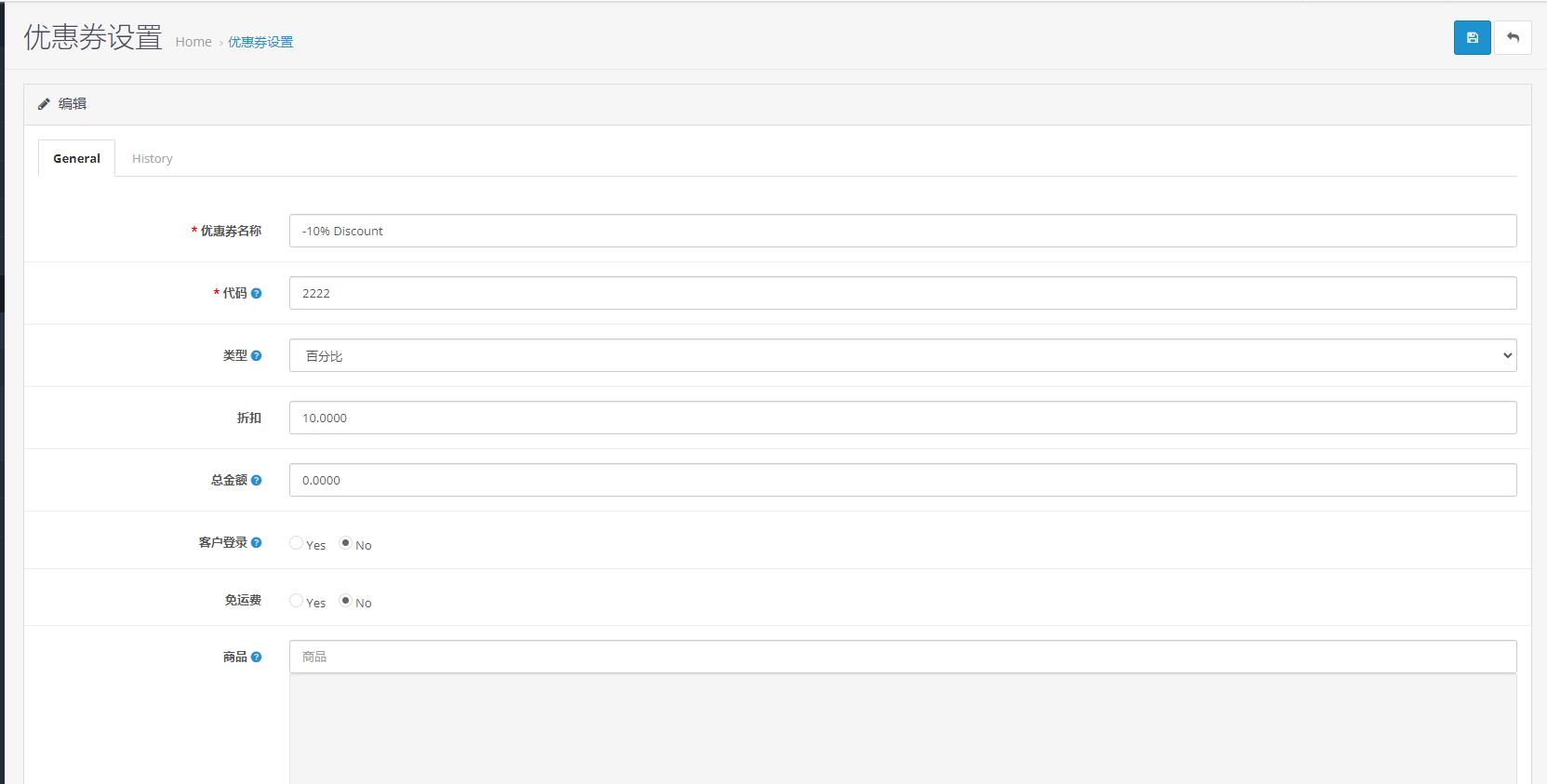This screenshot has height=784, width=1547.
Task: Switch to the History tab
Action: pyautogui.click(x=152, y=159)
